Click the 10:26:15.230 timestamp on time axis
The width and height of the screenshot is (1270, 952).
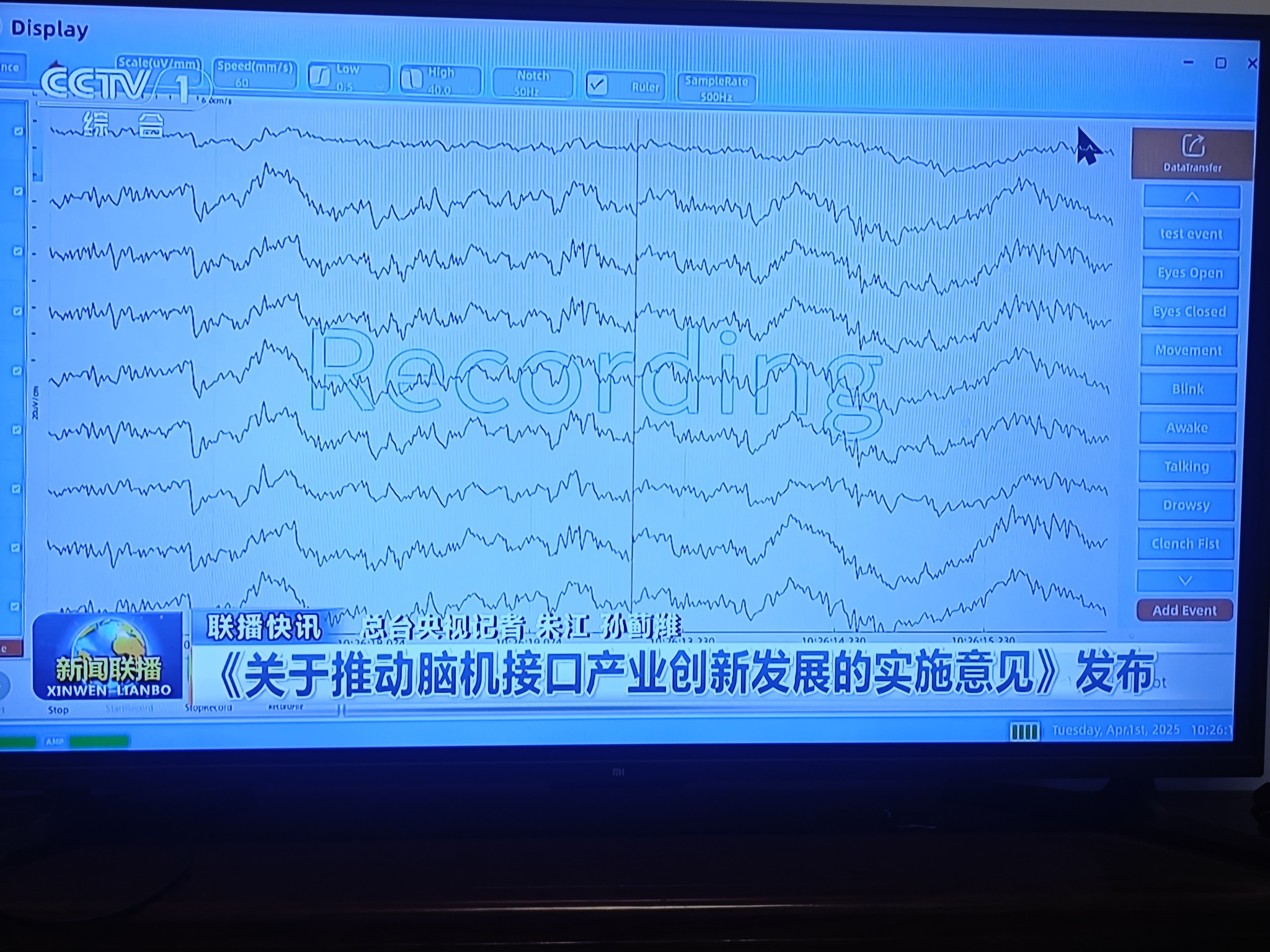click(x=984, y=640)
